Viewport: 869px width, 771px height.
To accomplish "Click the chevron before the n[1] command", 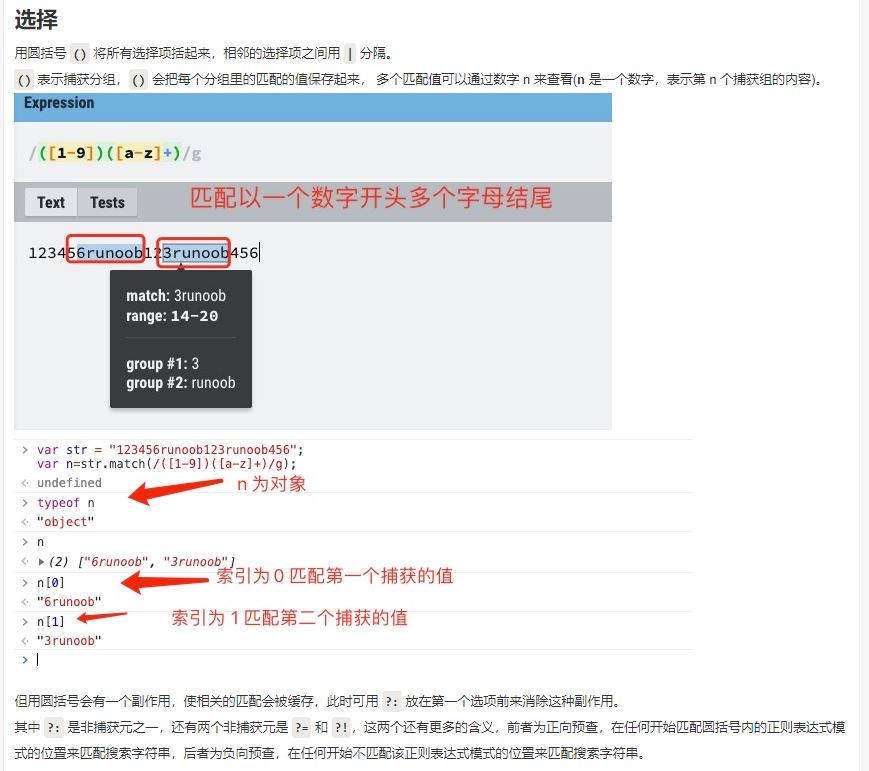I will (23, 621).
